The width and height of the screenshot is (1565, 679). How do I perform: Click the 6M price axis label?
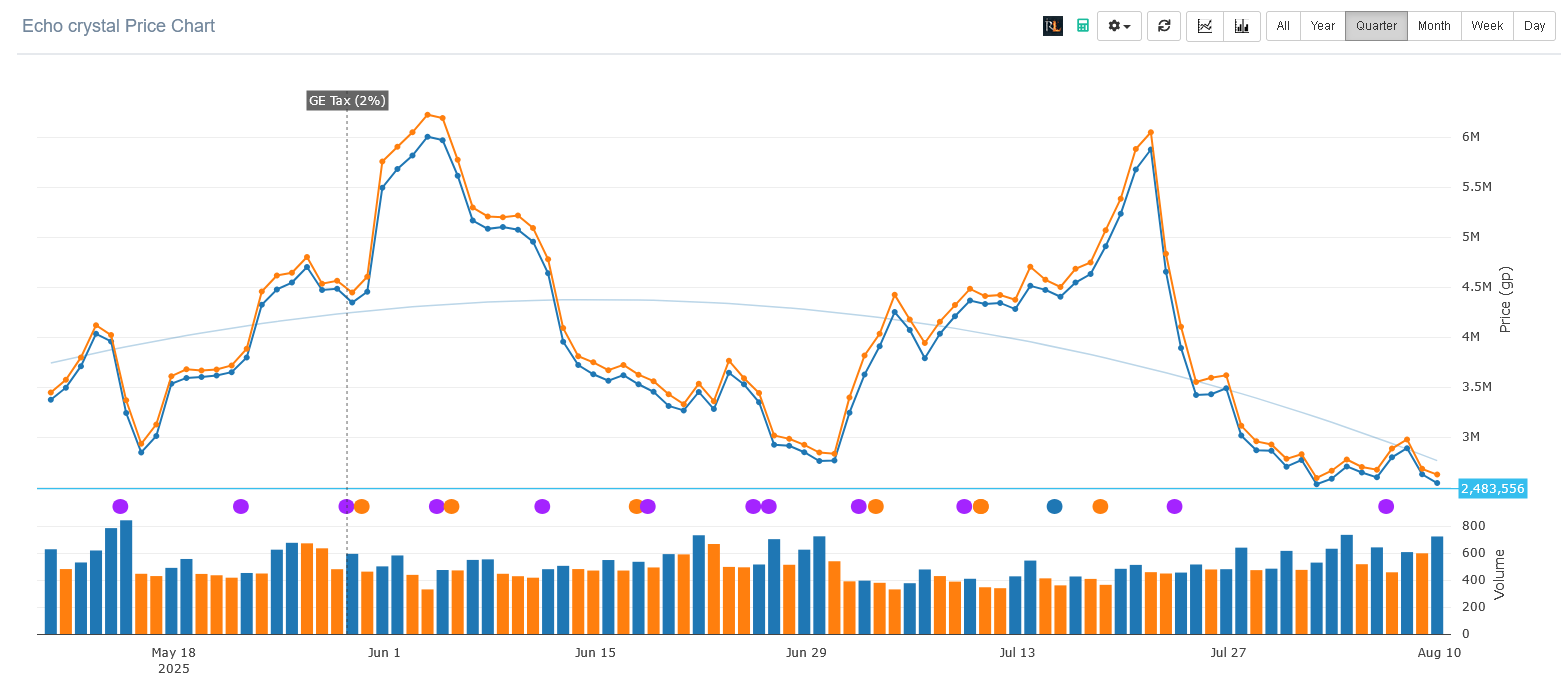tap(1470, 137)
